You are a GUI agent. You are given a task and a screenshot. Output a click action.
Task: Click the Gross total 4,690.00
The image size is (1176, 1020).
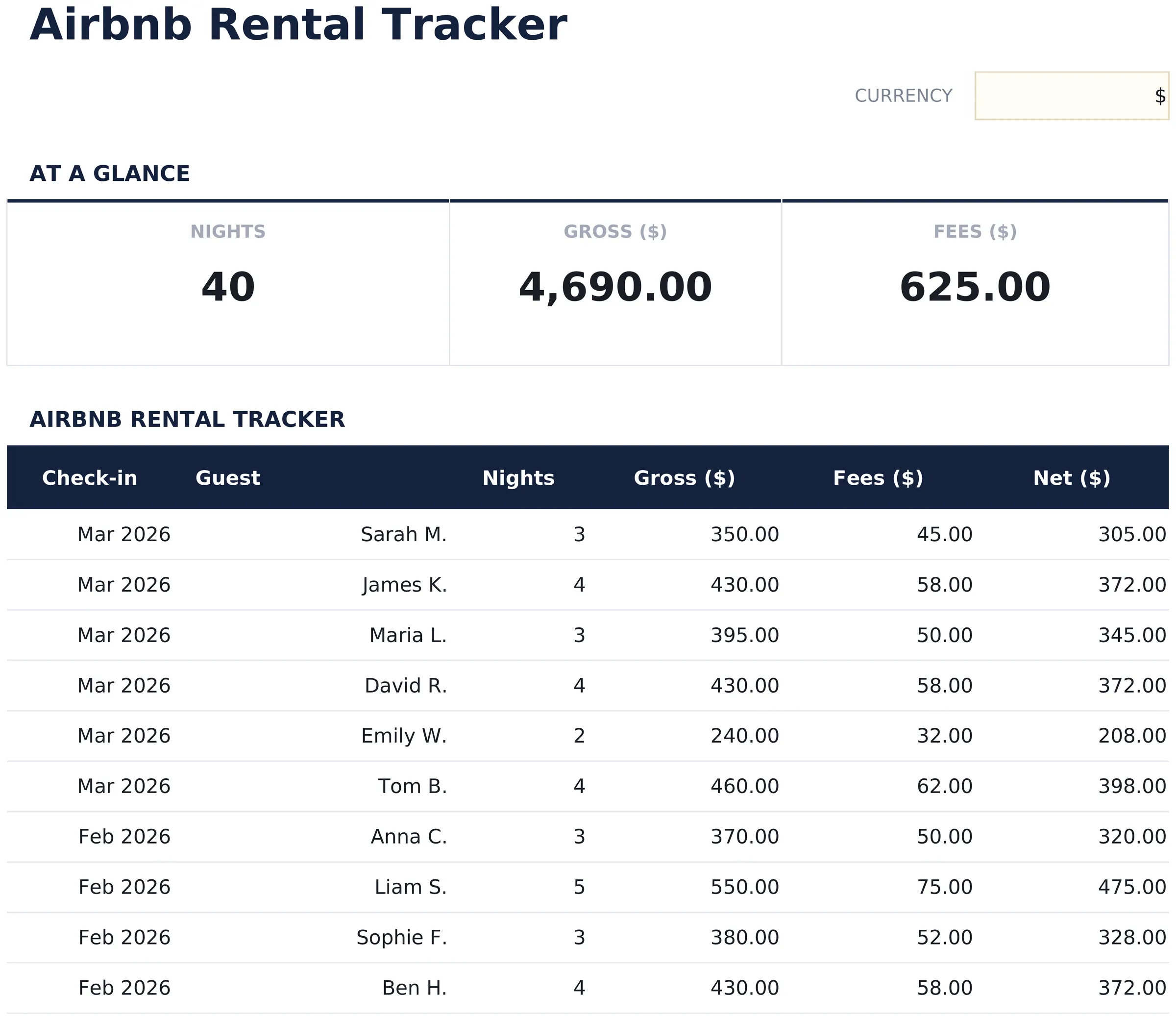point(615,287)
